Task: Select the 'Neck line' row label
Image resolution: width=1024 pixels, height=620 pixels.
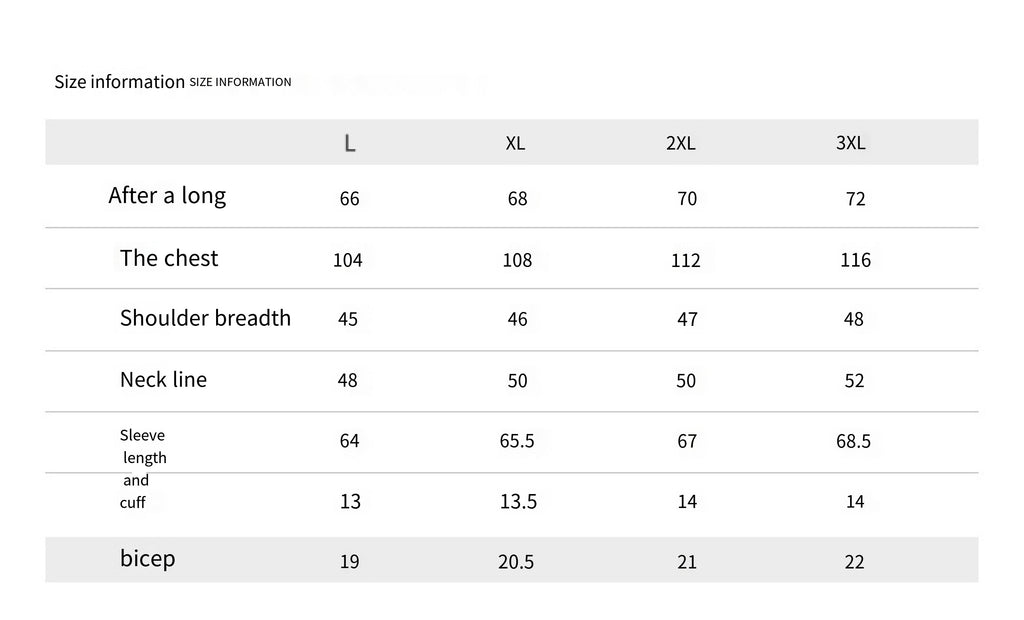Action: tap(163, 380)
